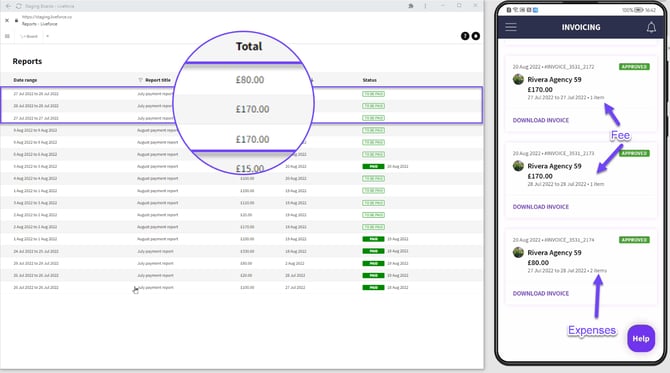Click the padlock site-info icon

point(17,20)
